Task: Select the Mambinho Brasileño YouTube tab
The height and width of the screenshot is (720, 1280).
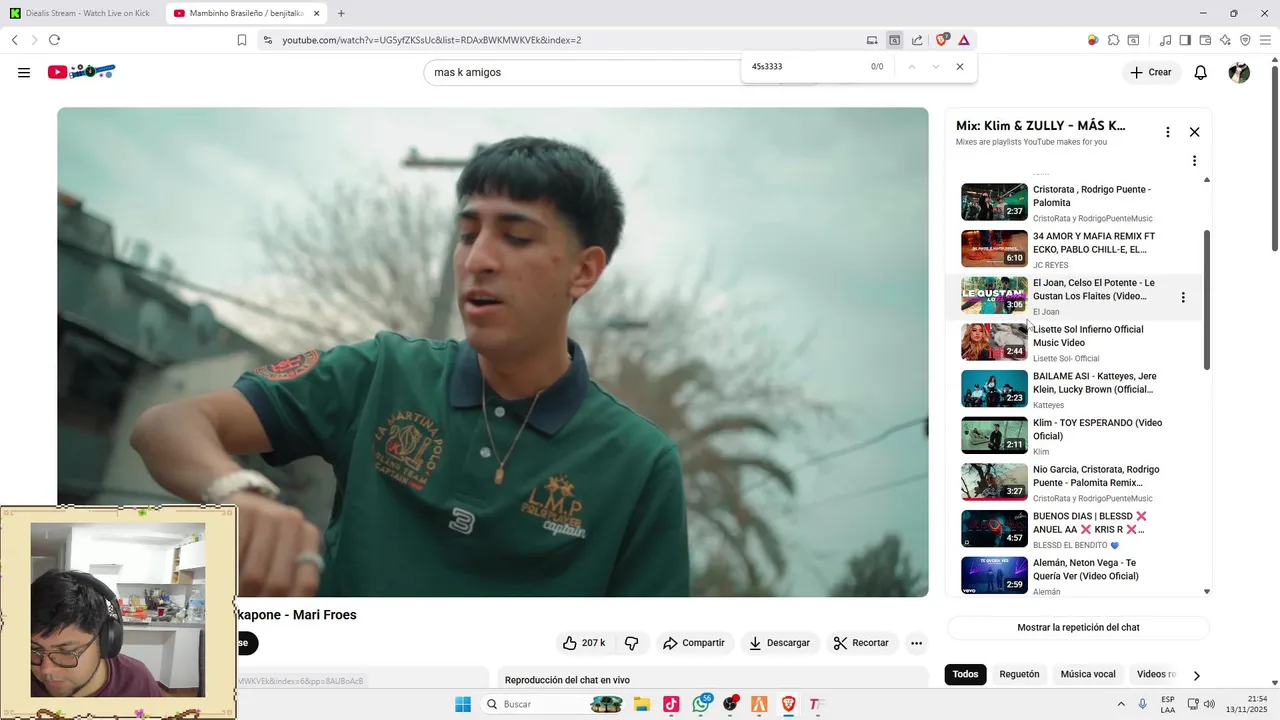Action: point(245,13)
